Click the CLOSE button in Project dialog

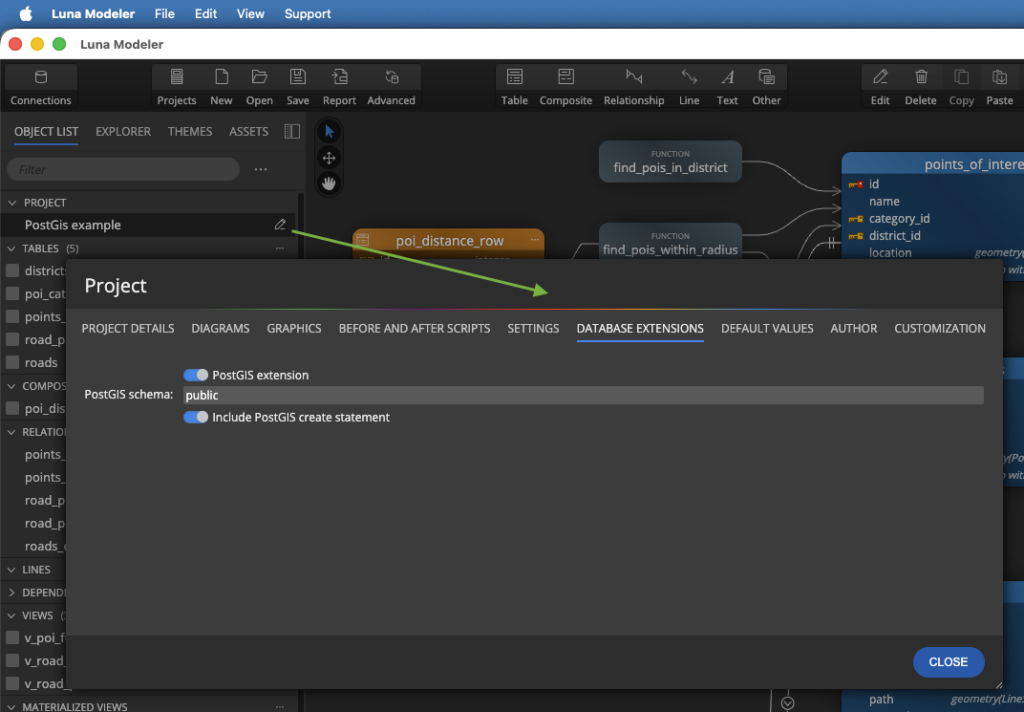(947, 662)
